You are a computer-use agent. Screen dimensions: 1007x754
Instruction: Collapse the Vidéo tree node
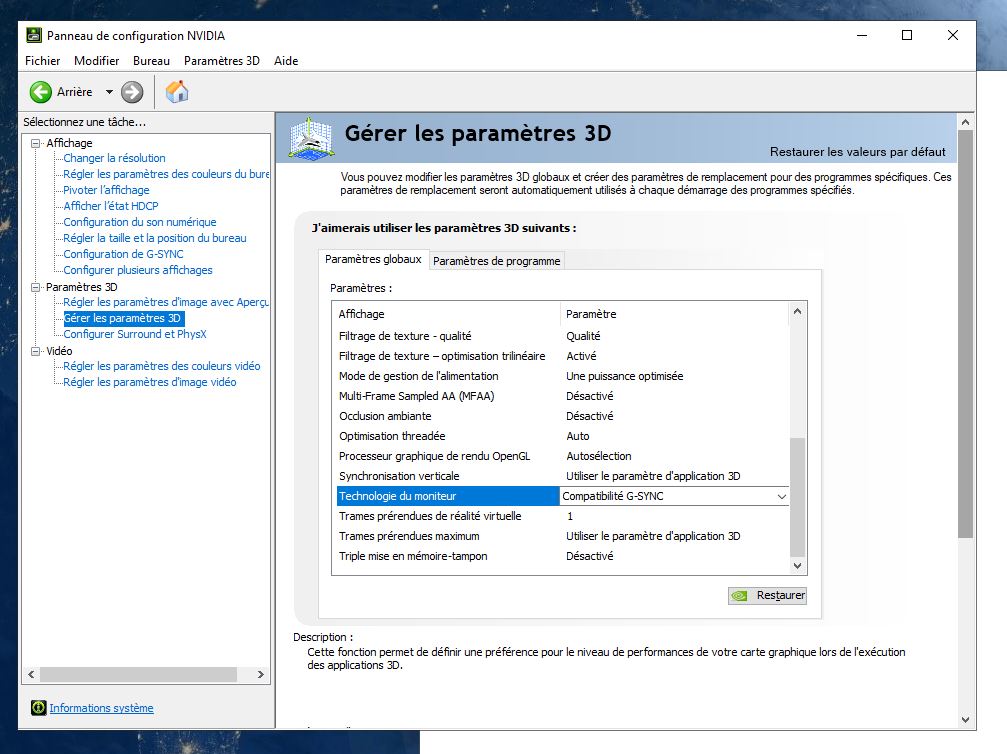[36, 351]
